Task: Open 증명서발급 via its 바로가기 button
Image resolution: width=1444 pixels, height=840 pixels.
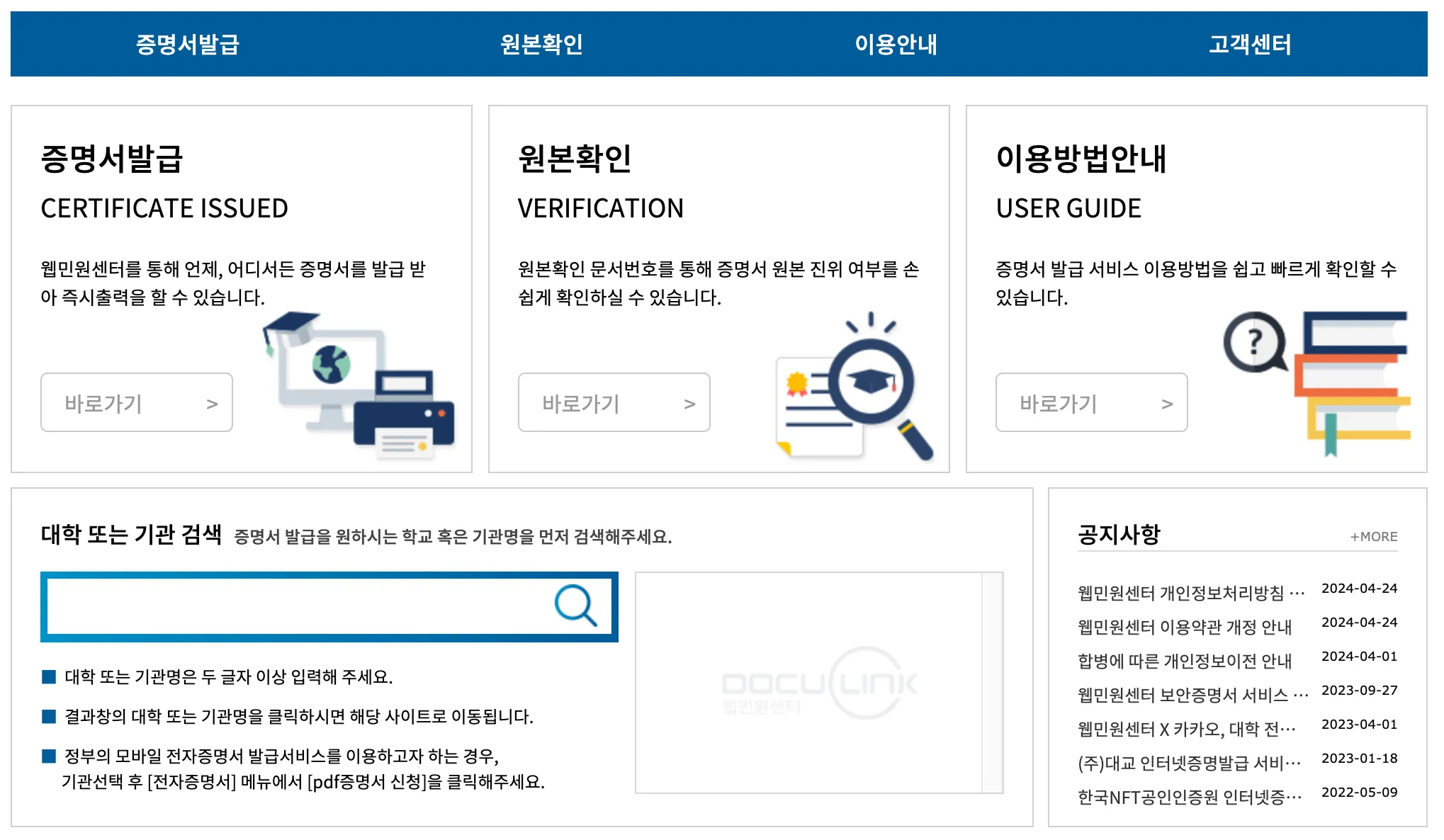Action: tap(136, 402)
